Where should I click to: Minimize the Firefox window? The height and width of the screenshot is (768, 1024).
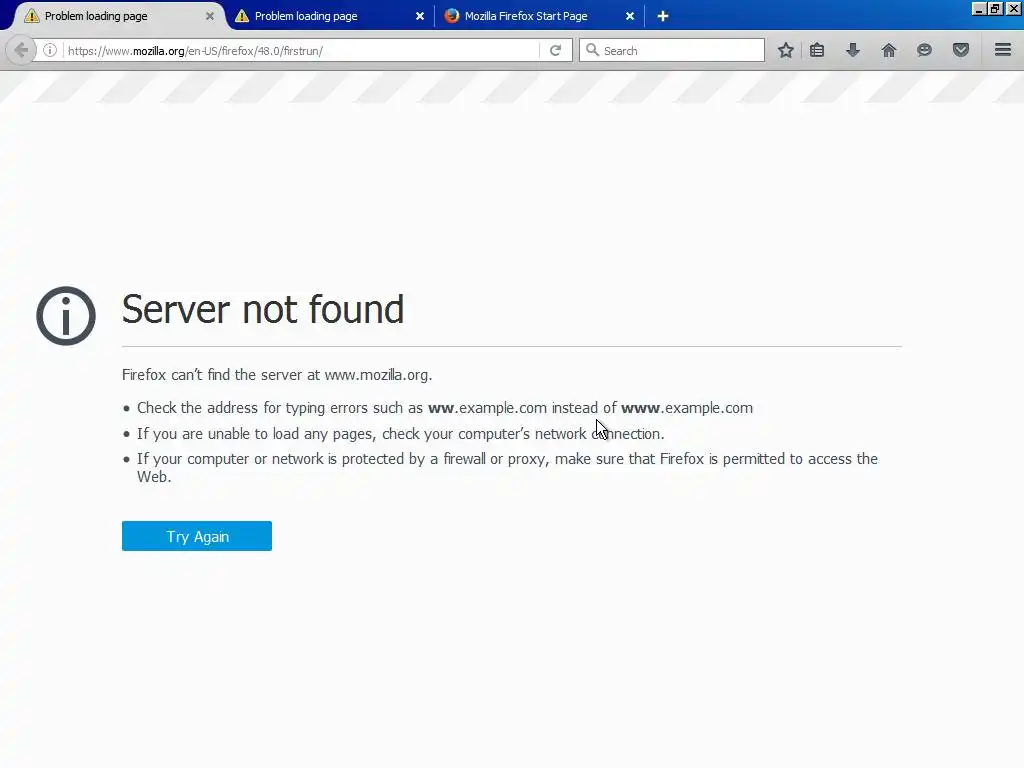coord(978,9)
